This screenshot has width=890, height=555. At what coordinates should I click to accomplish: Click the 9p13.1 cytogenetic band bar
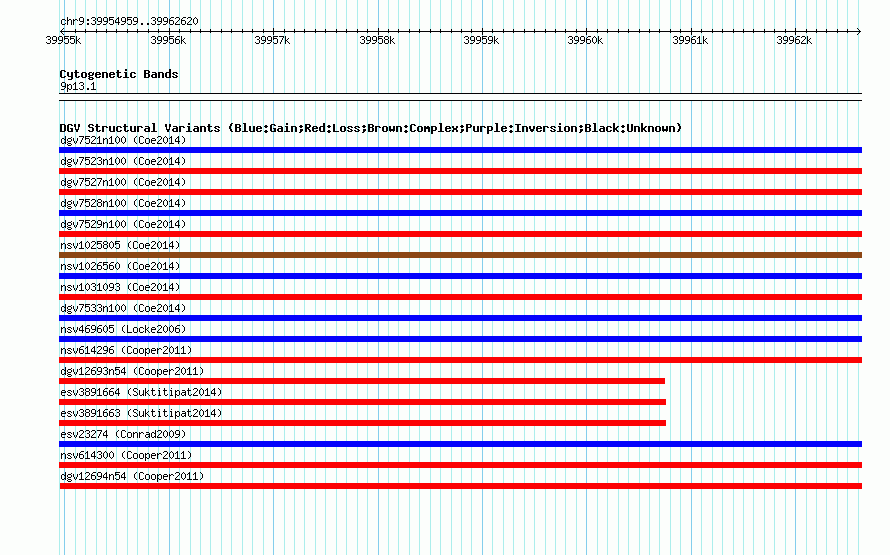(460, 97)
